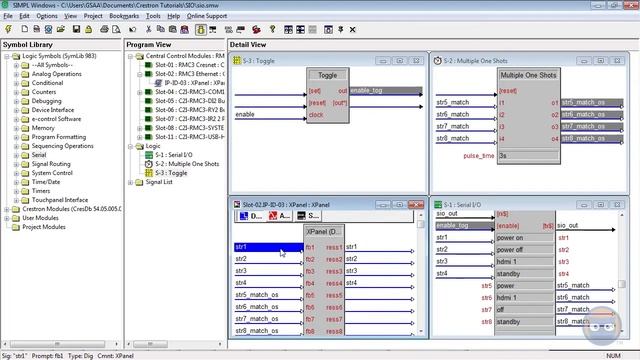Click the first tile windows toolbar icon
The image size is (640, 360).
point(288,29)
